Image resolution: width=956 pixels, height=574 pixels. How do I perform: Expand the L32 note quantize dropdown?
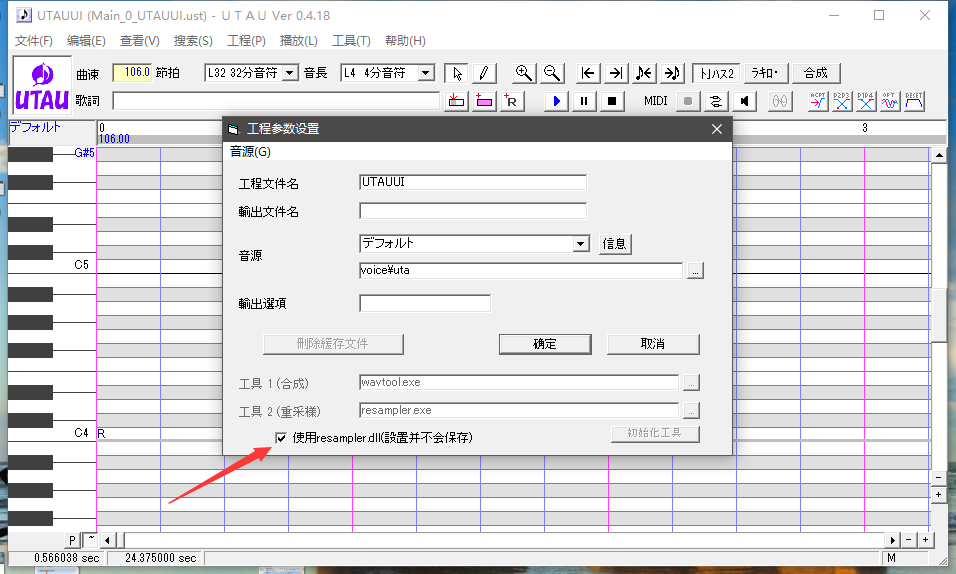tap(290, 73)
